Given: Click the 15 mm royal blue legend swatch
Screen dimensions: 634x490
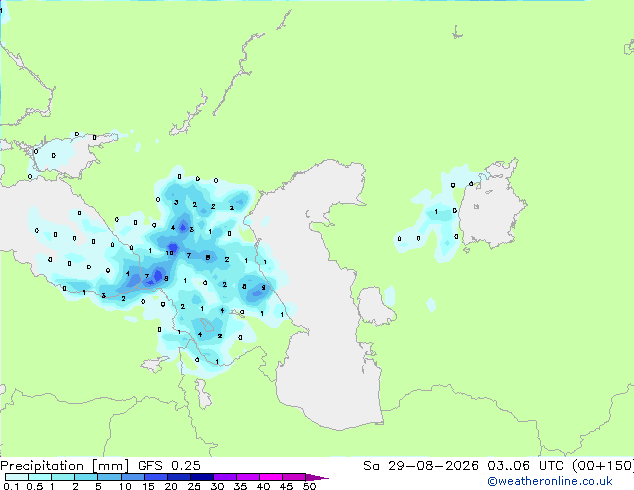Looking at the screenshot, I should point(155,477).
